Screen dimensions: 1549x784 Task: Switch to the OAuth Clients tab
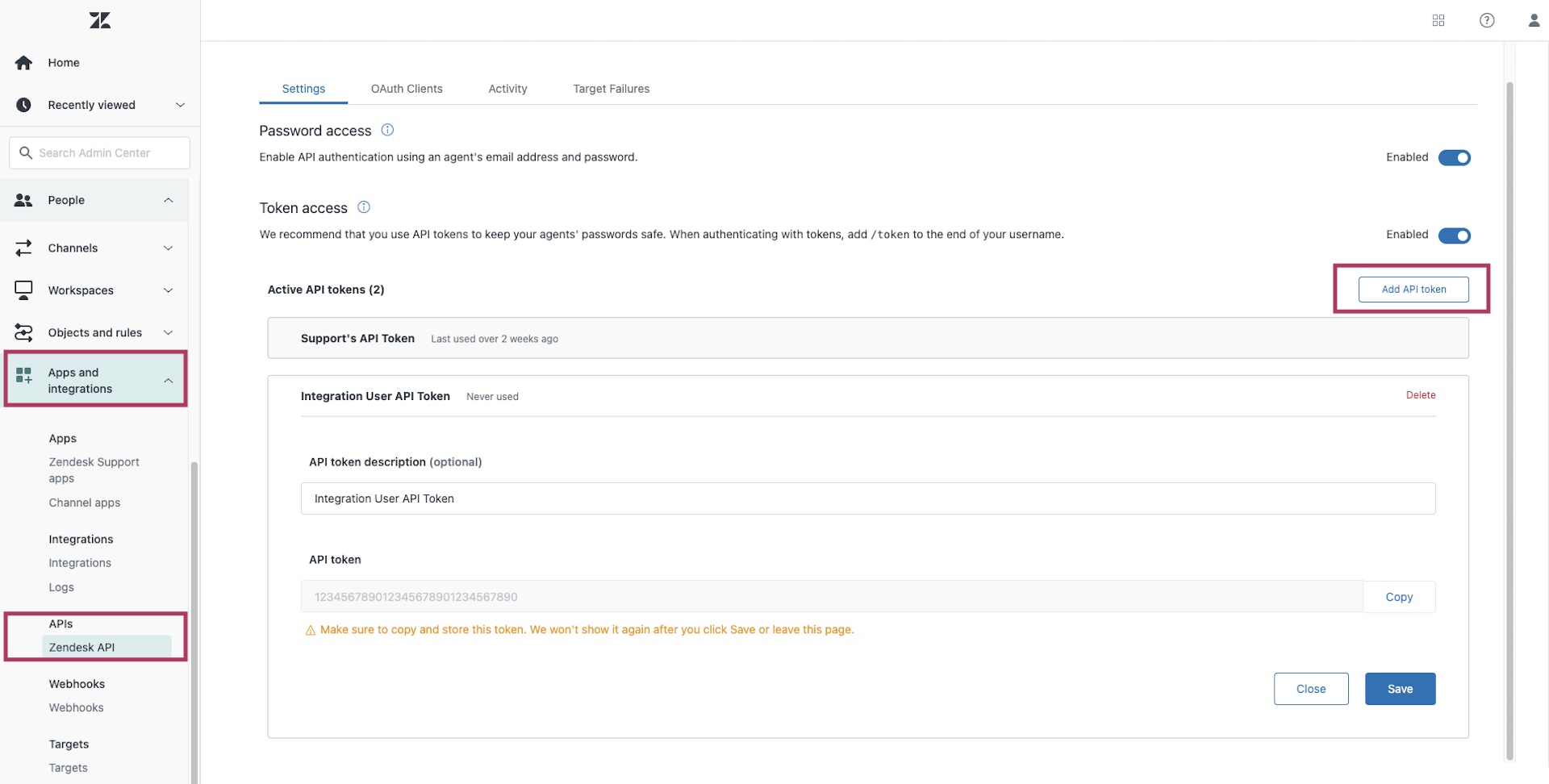point(407,89)
